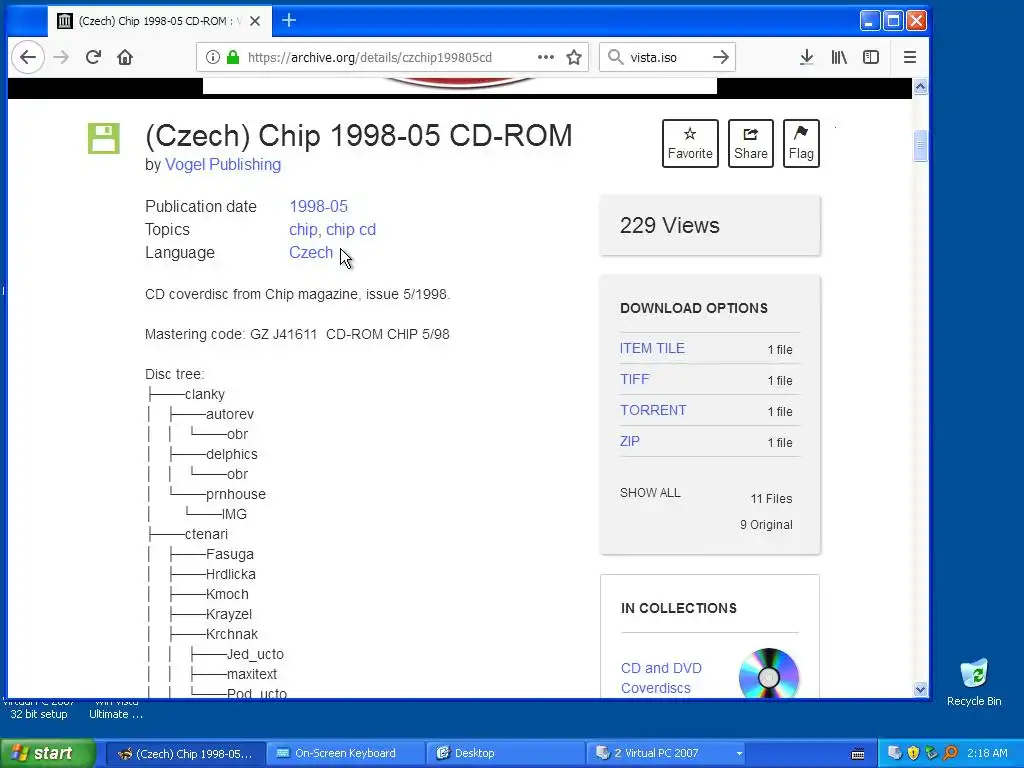
Task: Show site information icon in address bar
Action: 212,57
